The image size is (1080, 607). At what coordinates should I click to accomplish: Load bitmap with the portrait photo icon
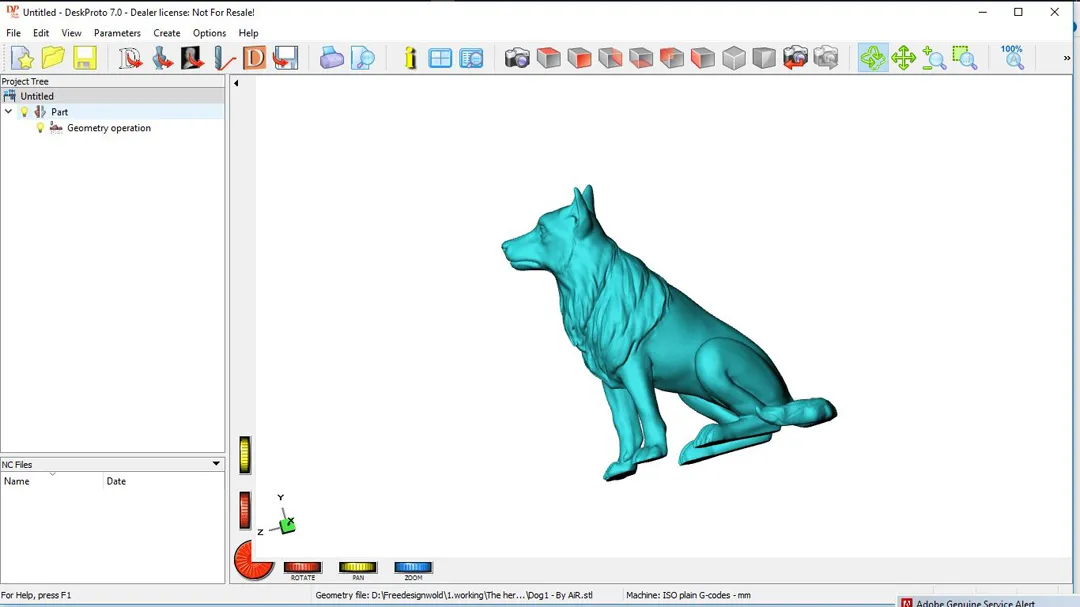[192, 58]
